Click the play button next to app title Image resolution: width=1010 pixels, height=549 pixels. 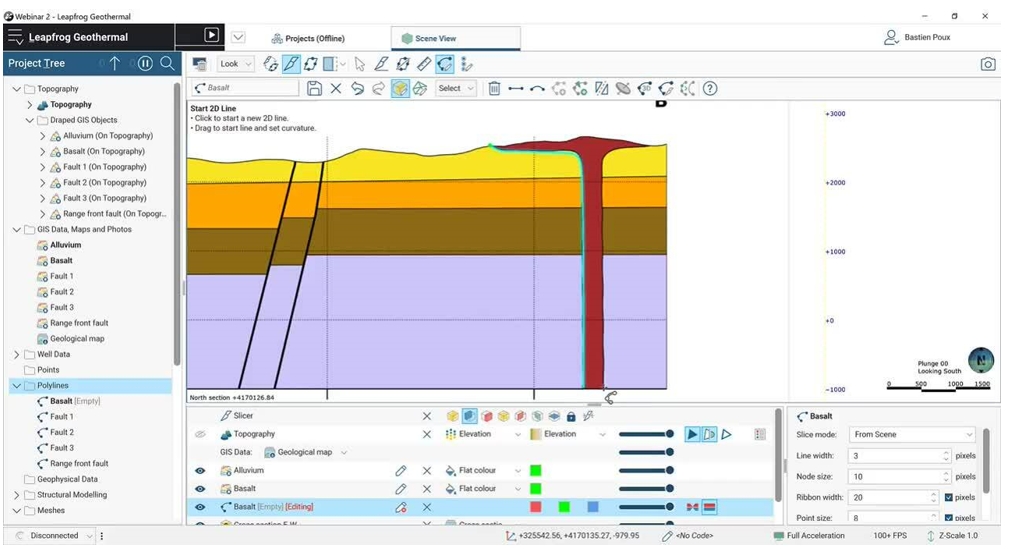[x=211, y=35]
